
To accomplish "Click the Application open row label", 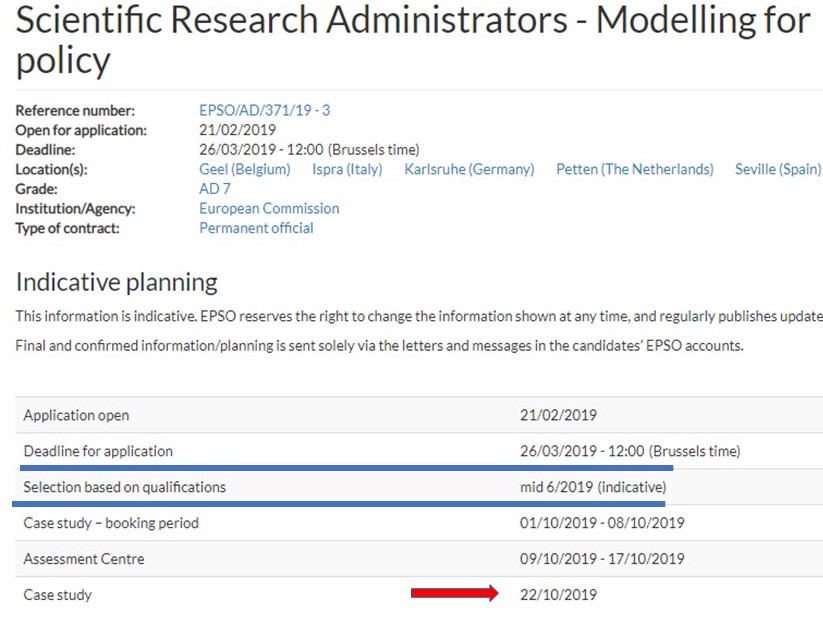I will coord(76,415).
